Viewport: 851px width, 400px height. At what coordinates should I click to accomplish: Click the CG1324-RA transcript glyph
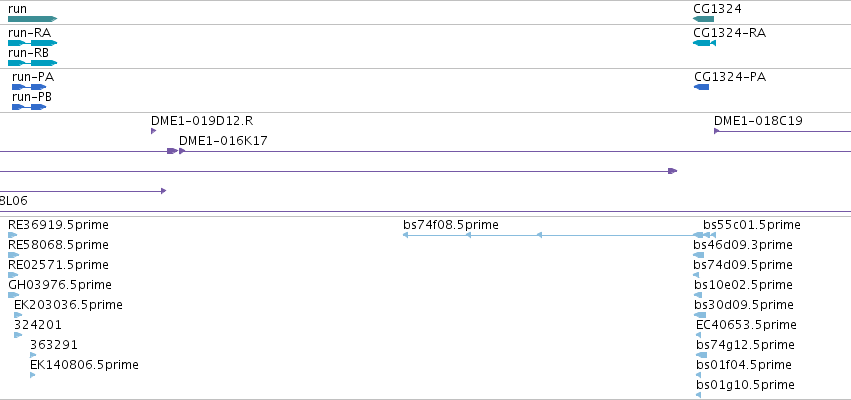[704, 43]
